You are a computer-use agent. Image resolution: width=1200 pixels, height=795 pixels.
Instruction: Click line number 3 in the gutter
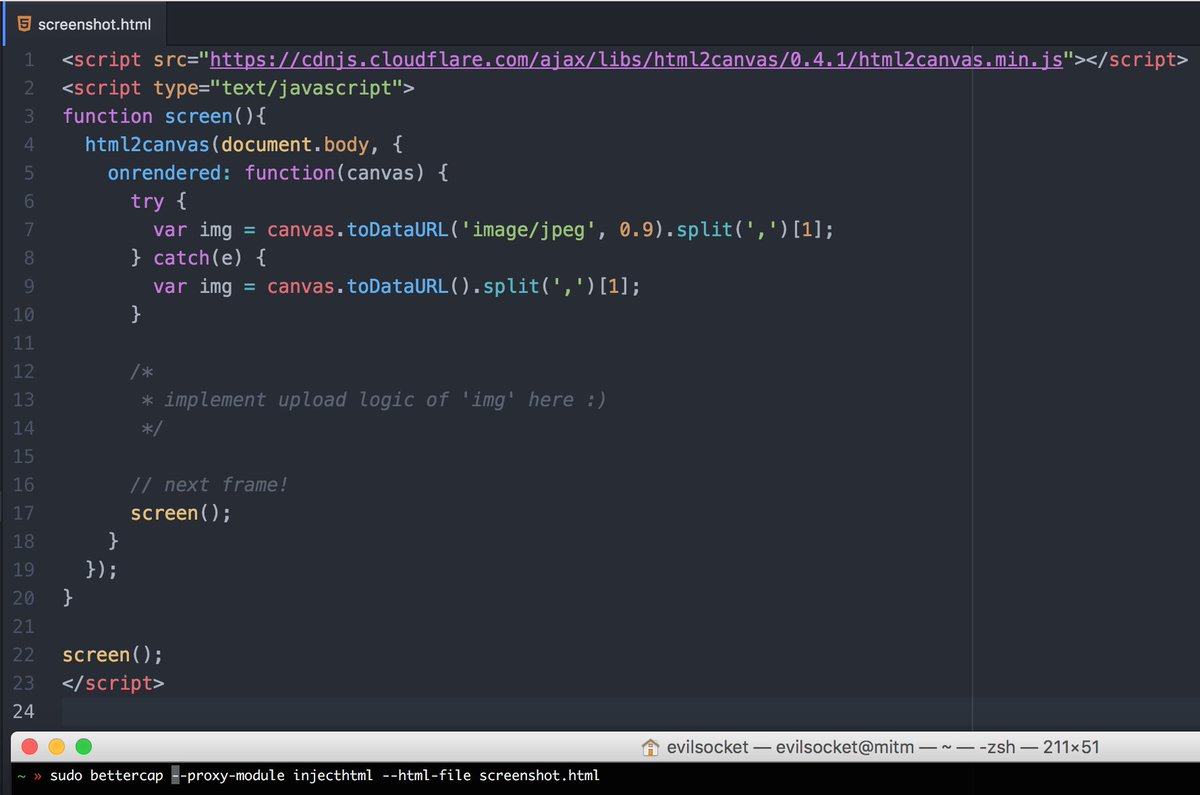pyautogui.click(x=29, y=116)
